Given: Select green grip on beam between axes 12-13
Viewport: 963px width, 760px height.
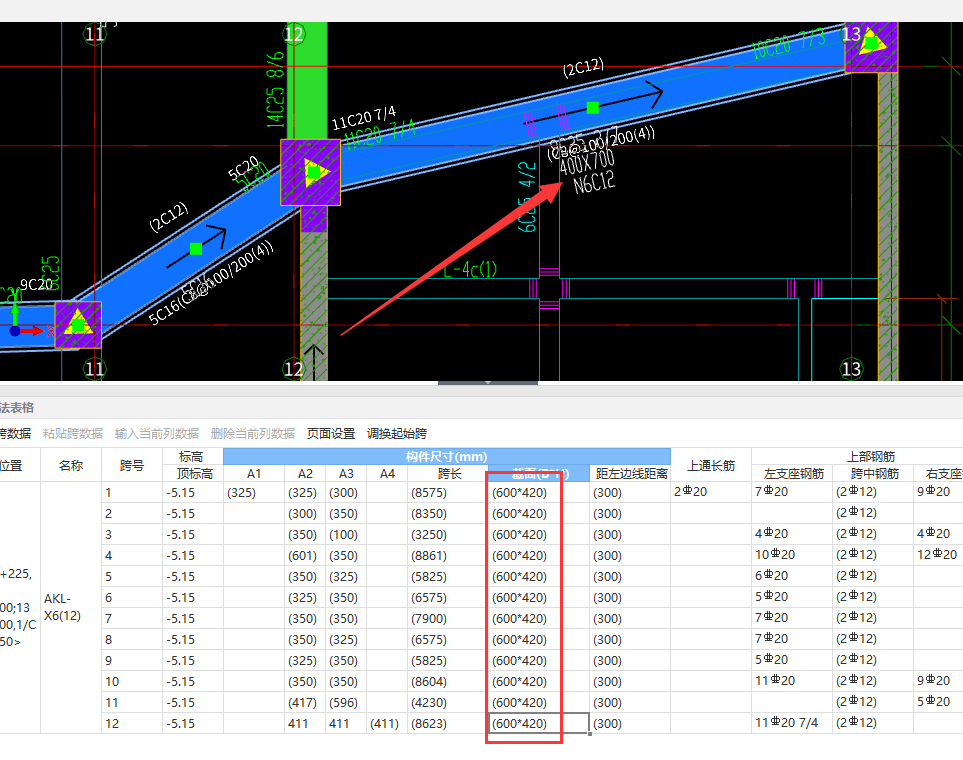Looking at the screenshot, I should [x=593, y=108].
